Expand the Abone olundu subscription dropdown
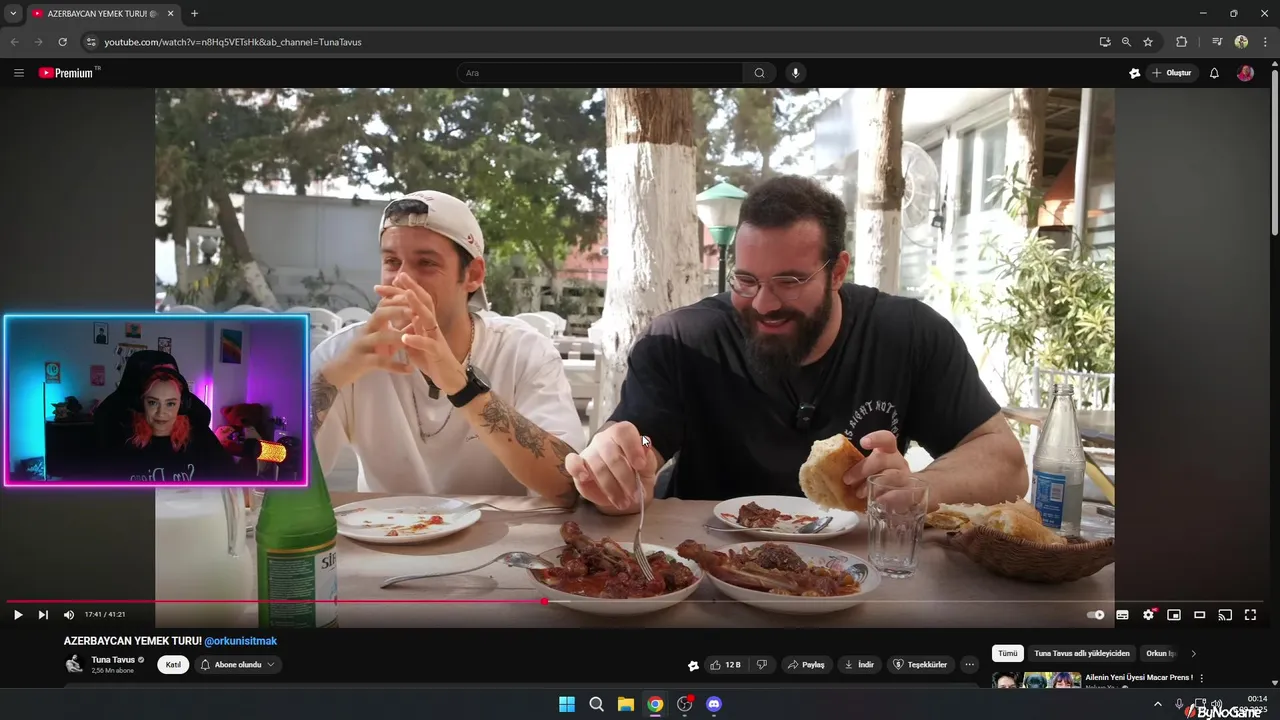This screenshot has height=720, width=1280. pyautogui.click(x=238, y=665)
